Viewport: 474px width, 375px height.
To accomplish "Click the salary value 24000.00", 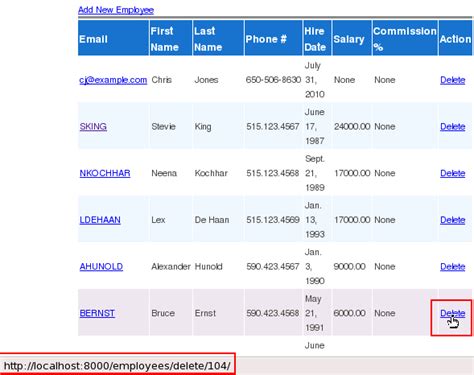I will [x=352, y=127].
